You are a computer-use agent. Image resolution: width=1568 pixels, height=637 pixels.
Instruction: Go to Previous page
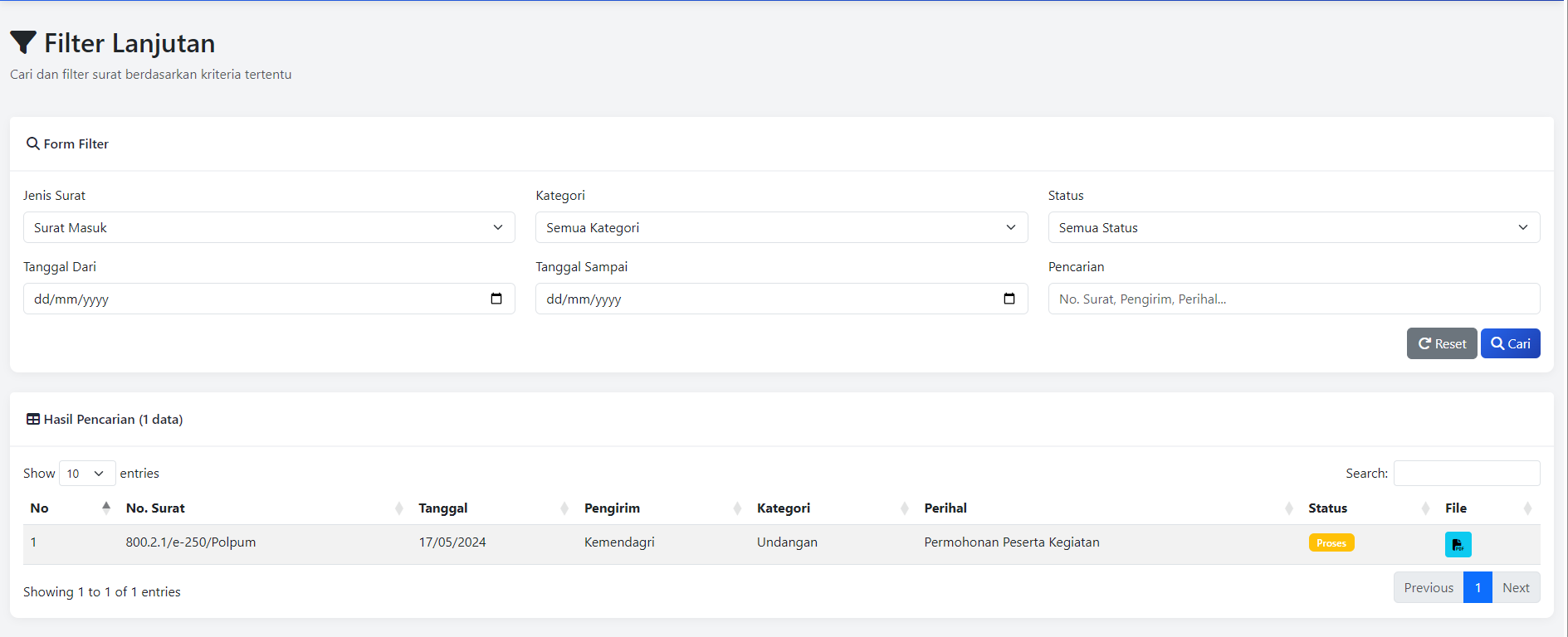pos(1429,587)
